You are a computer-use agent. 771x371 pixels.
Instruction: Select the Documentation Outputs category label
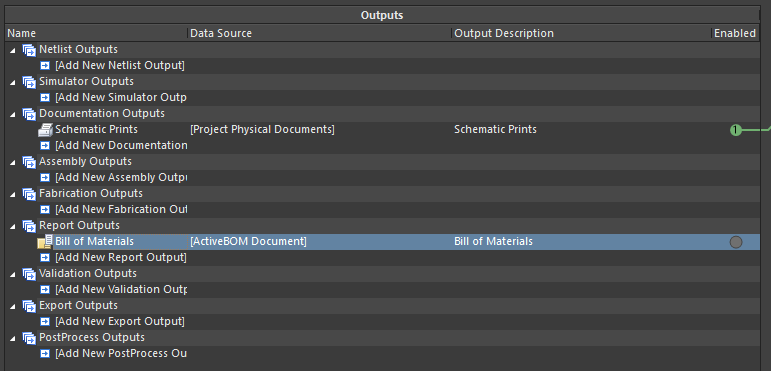click(102, 114)
